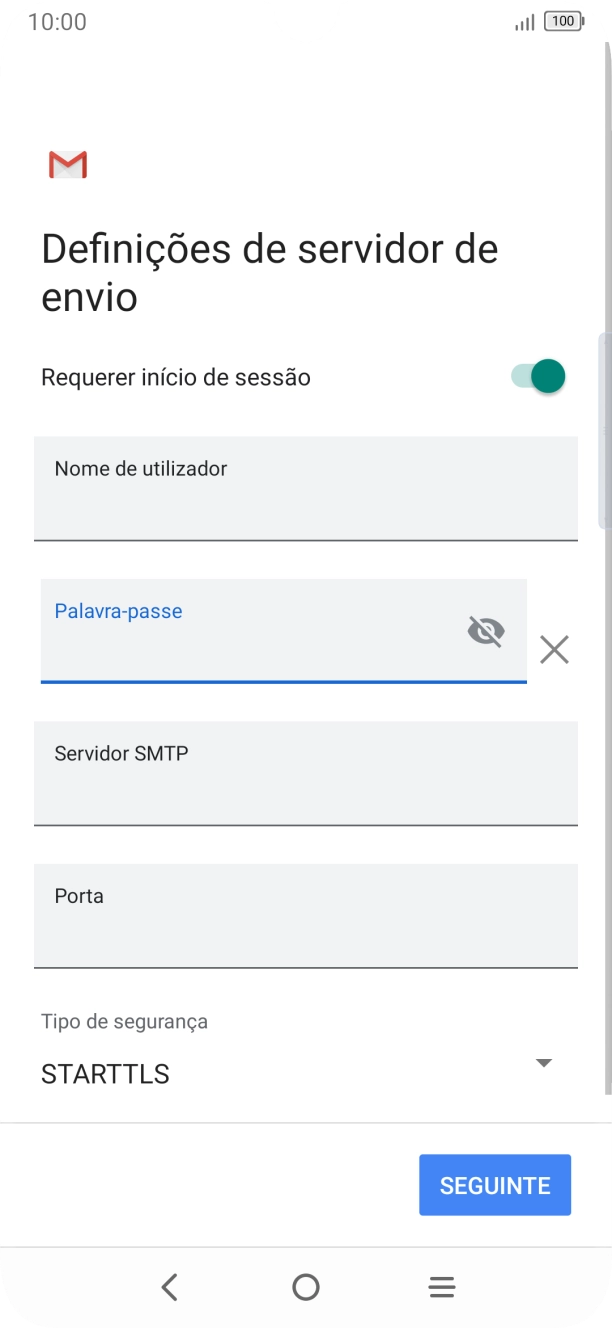Tap the Gmail envelope icon

coord(67,164)
